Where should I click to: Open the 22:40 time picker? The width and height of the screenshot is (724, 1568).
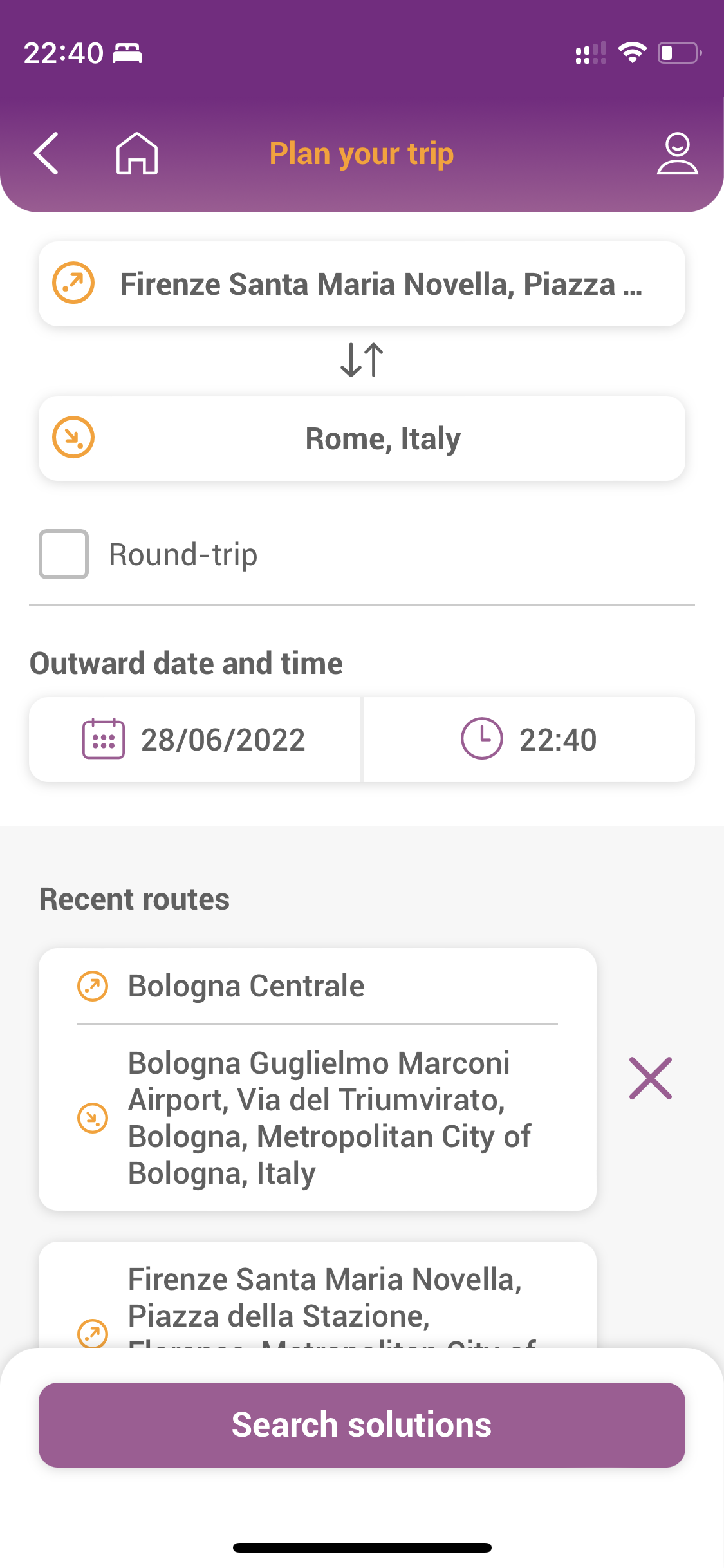point(529,740)
